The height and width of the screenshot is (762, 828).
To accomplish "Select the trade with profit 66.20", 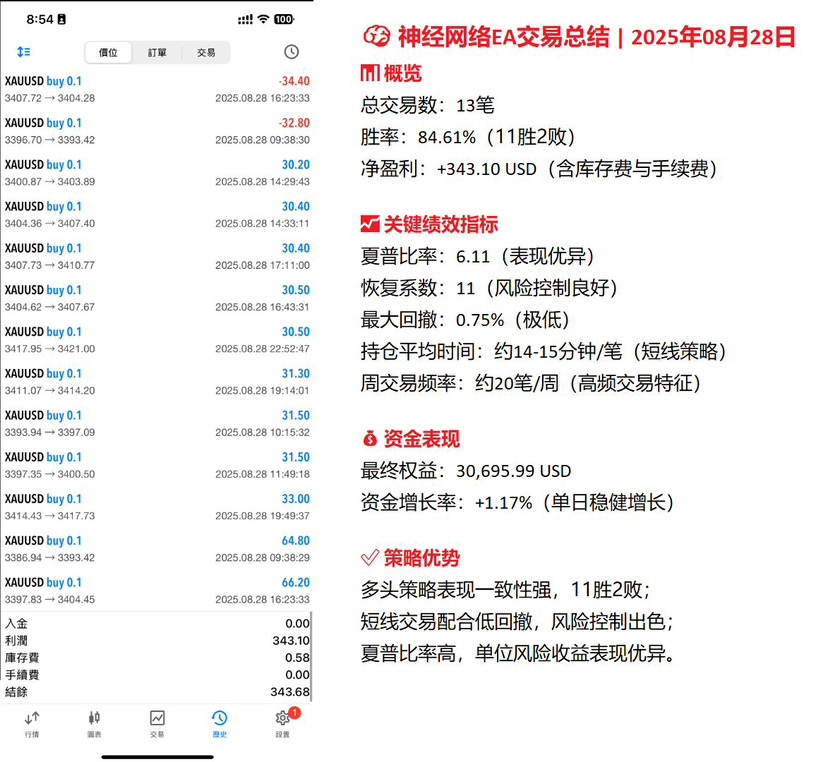I will pos(157,590).
